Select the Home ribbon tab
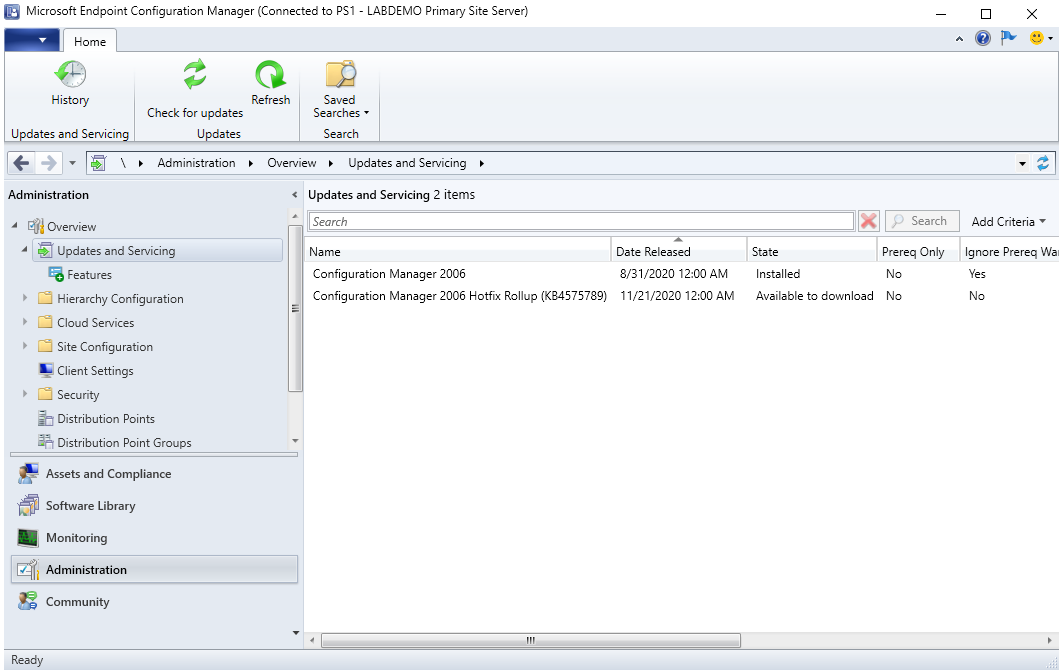 (90, 41)
